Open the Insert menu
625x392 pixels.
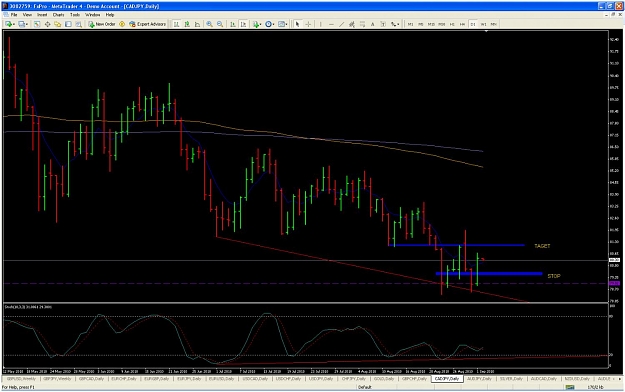coord(42,15)
